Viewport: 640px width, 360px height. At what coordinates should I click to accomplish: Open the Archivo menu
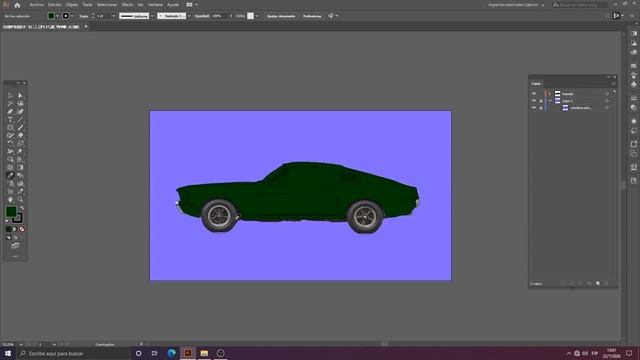pos(36,5)
